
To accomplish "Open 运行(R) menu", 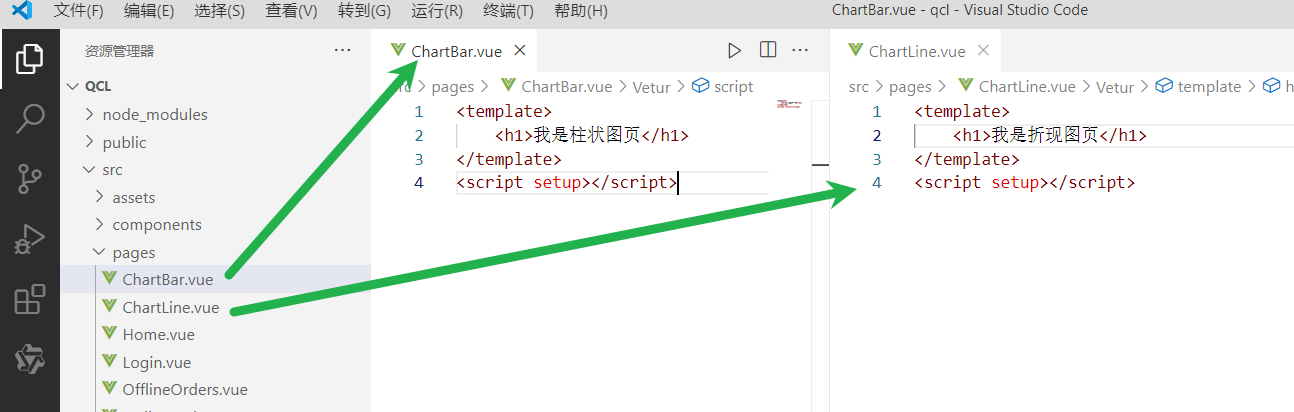I will pyautogui.click(x=437, y=11).
